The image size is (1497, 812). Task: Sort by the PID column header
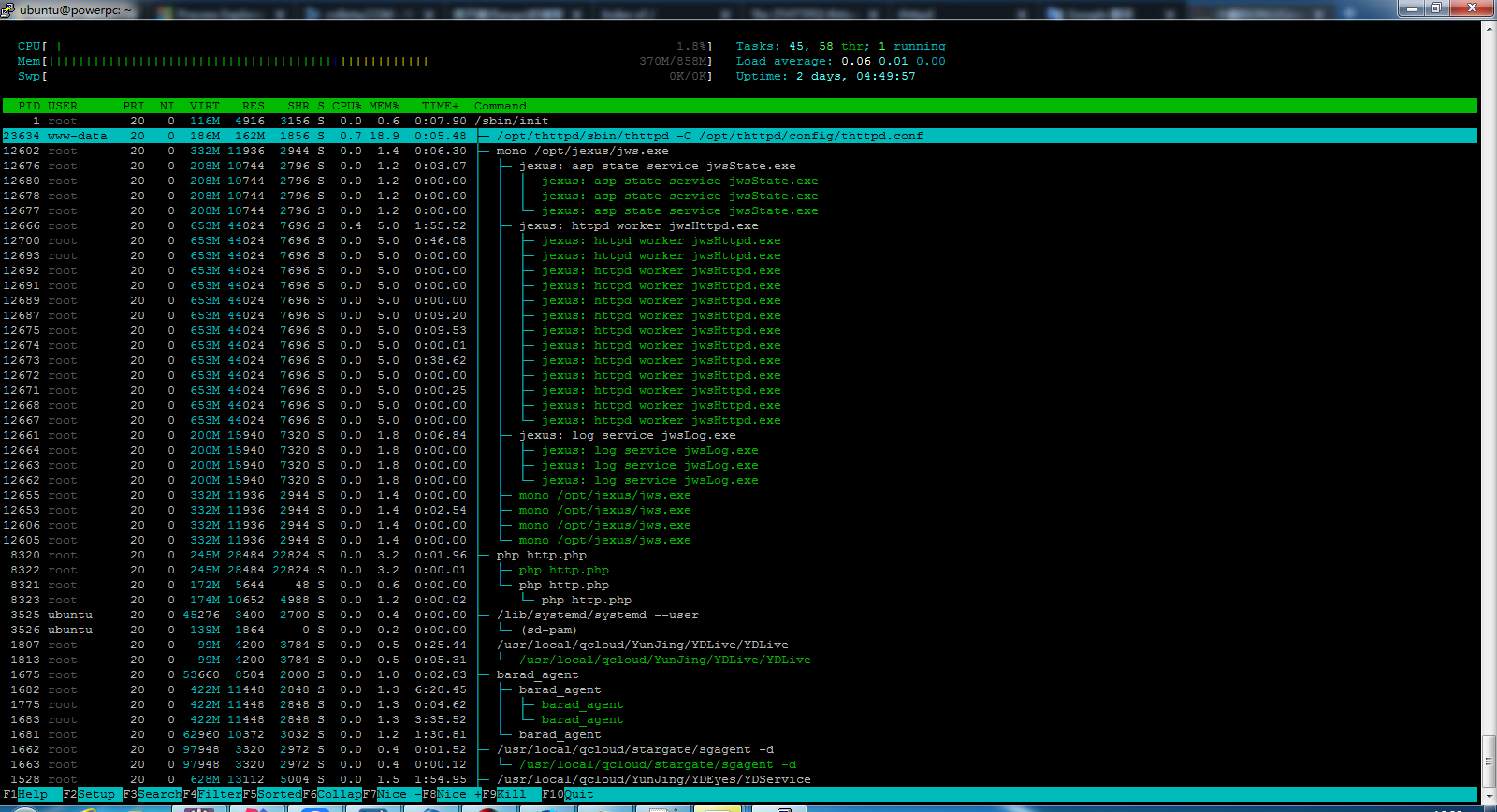coord(29,106)
